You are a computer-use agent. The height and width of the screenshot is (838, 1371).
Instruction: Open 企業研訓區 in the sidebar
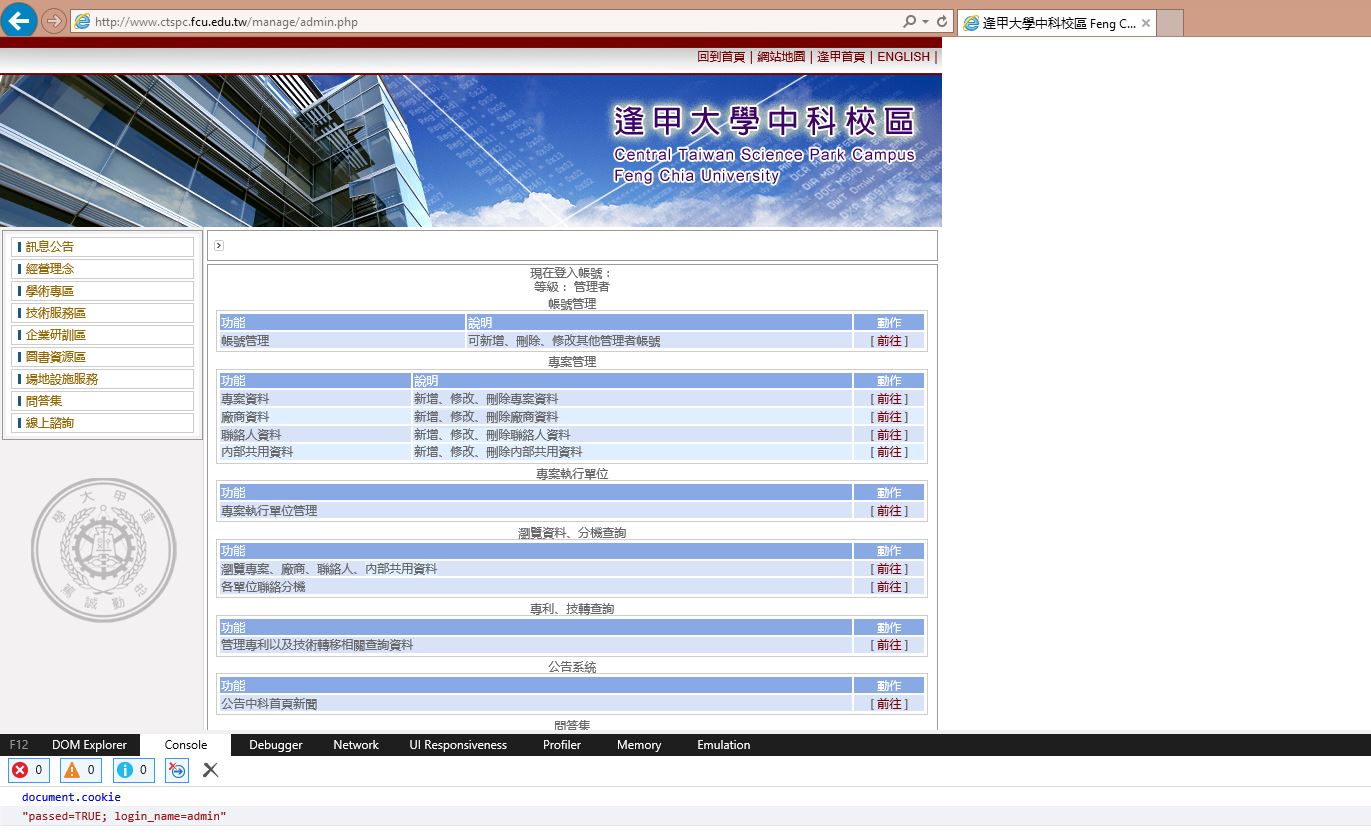pyautogui.click(x=102, y=335)
